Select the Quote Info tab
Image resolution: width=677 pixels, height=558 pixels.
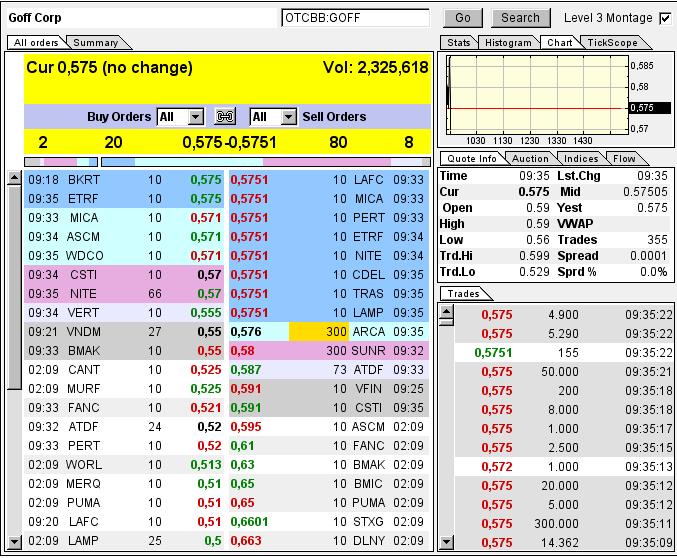(471, 159)
